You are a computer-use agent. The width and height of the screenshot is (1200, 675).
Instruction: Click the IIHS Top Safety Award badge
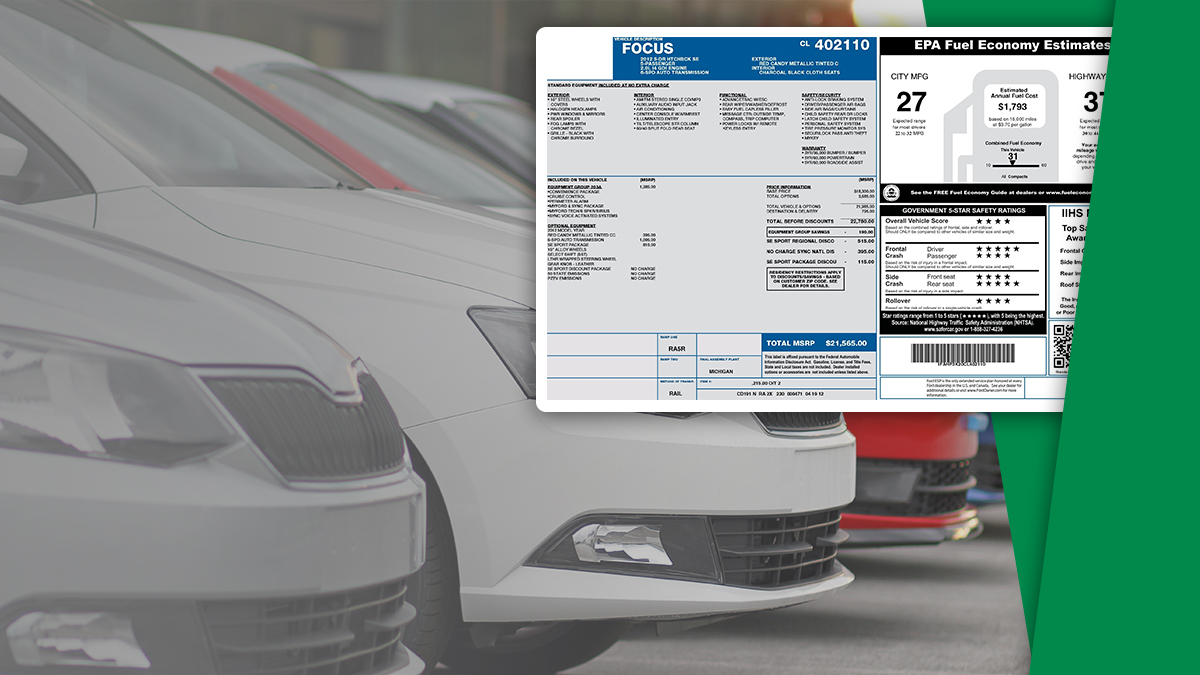[x=1074, y=232]
